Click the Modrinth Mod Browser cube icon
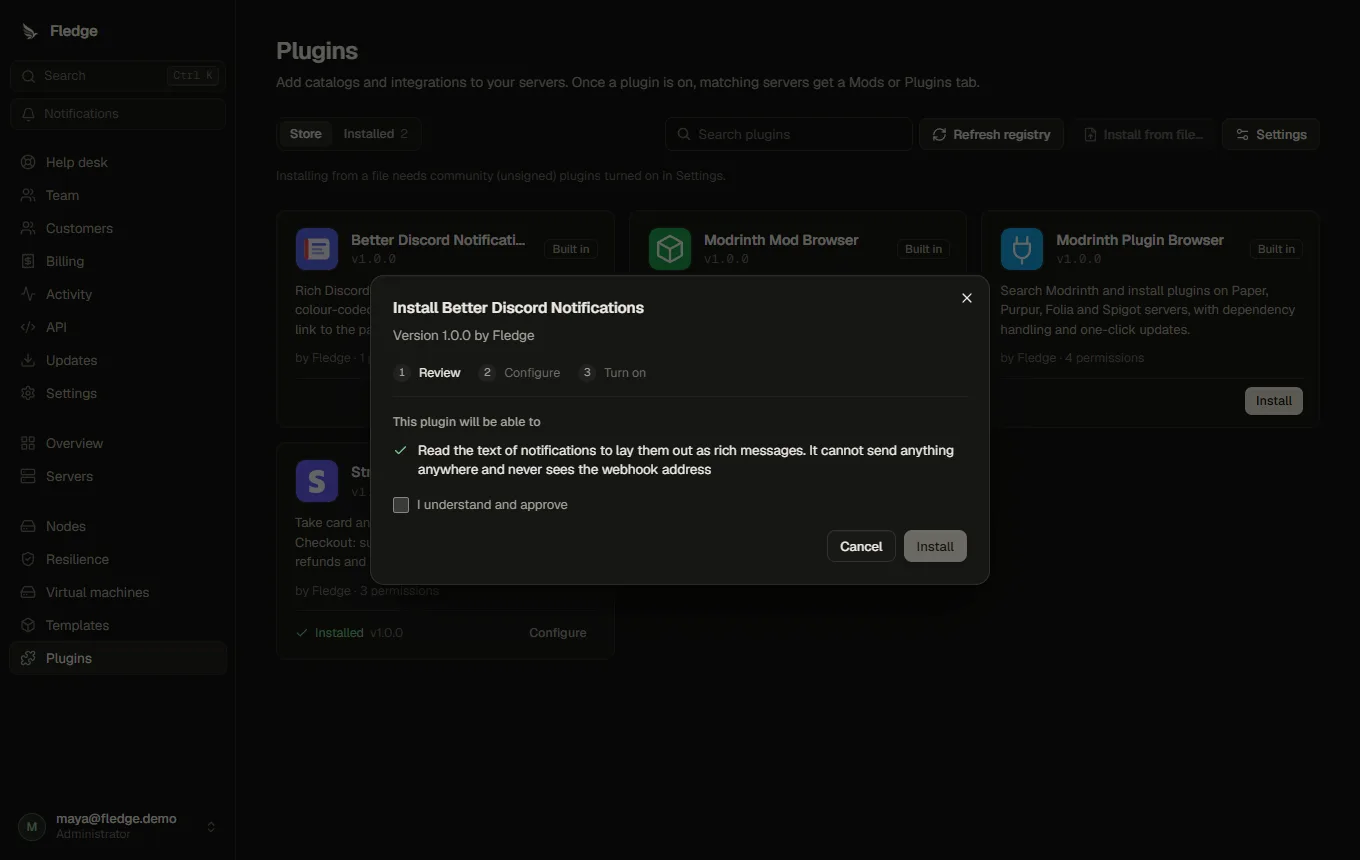The height and width of the screenshot is (860, 1360). (670, 249)
